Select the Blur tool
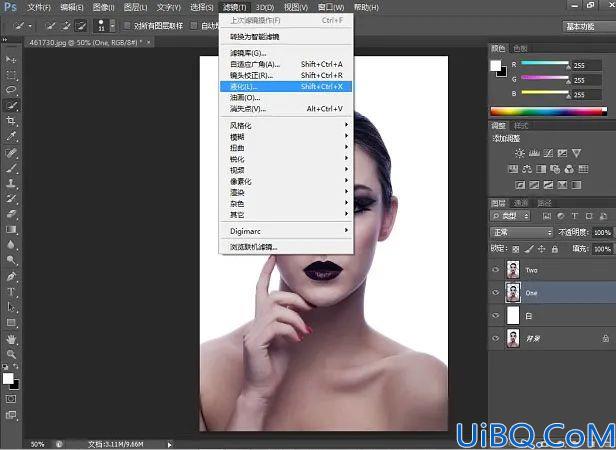 (11, 245)
